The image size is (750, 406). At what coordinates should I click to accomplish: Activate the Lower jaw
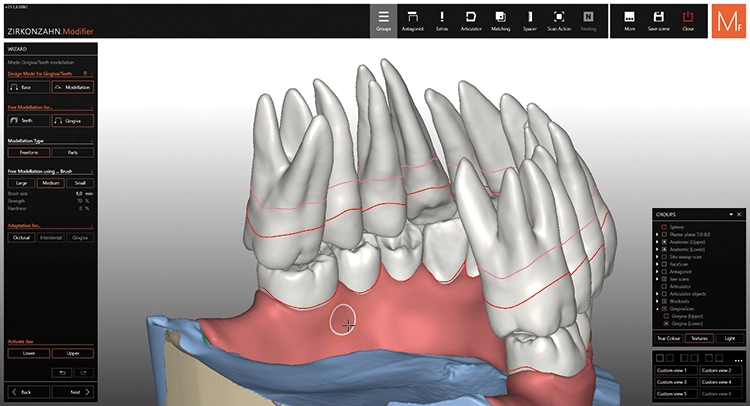pyautogui.click(x=29, y=353)
